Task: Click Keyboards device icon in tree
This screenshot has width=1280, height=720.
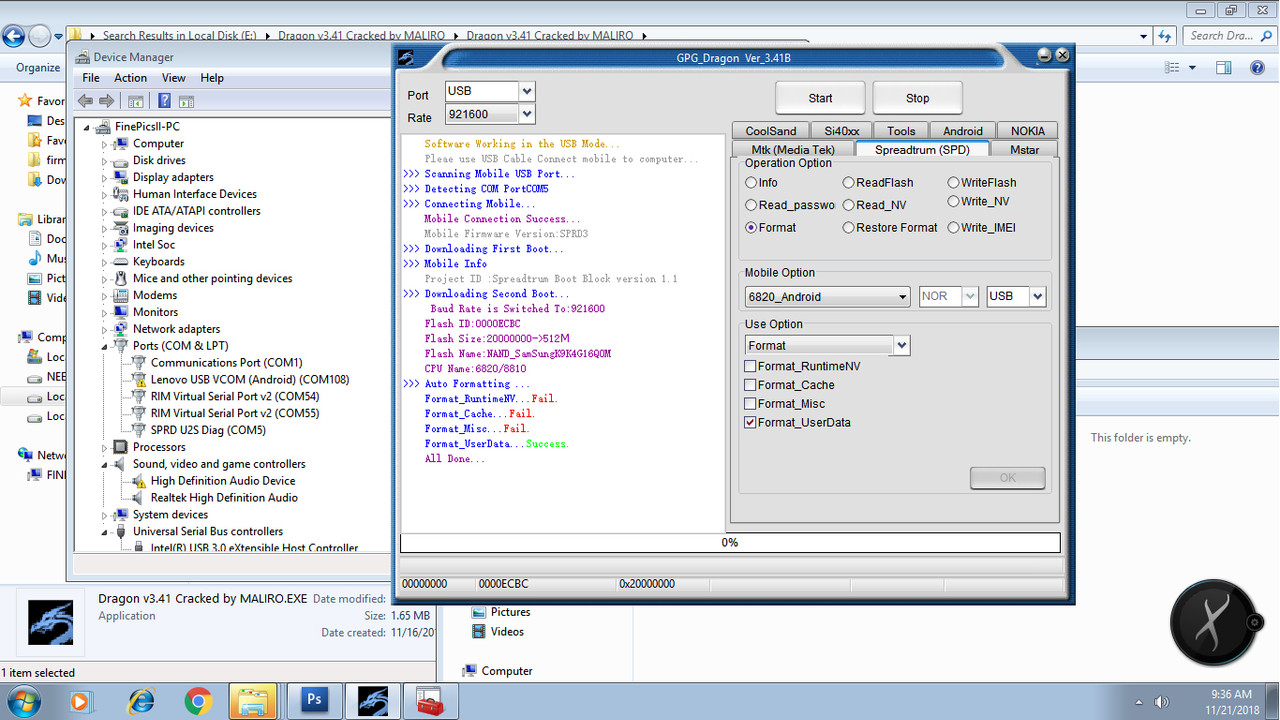Action: pyautogui.click(x=121, y=262)
